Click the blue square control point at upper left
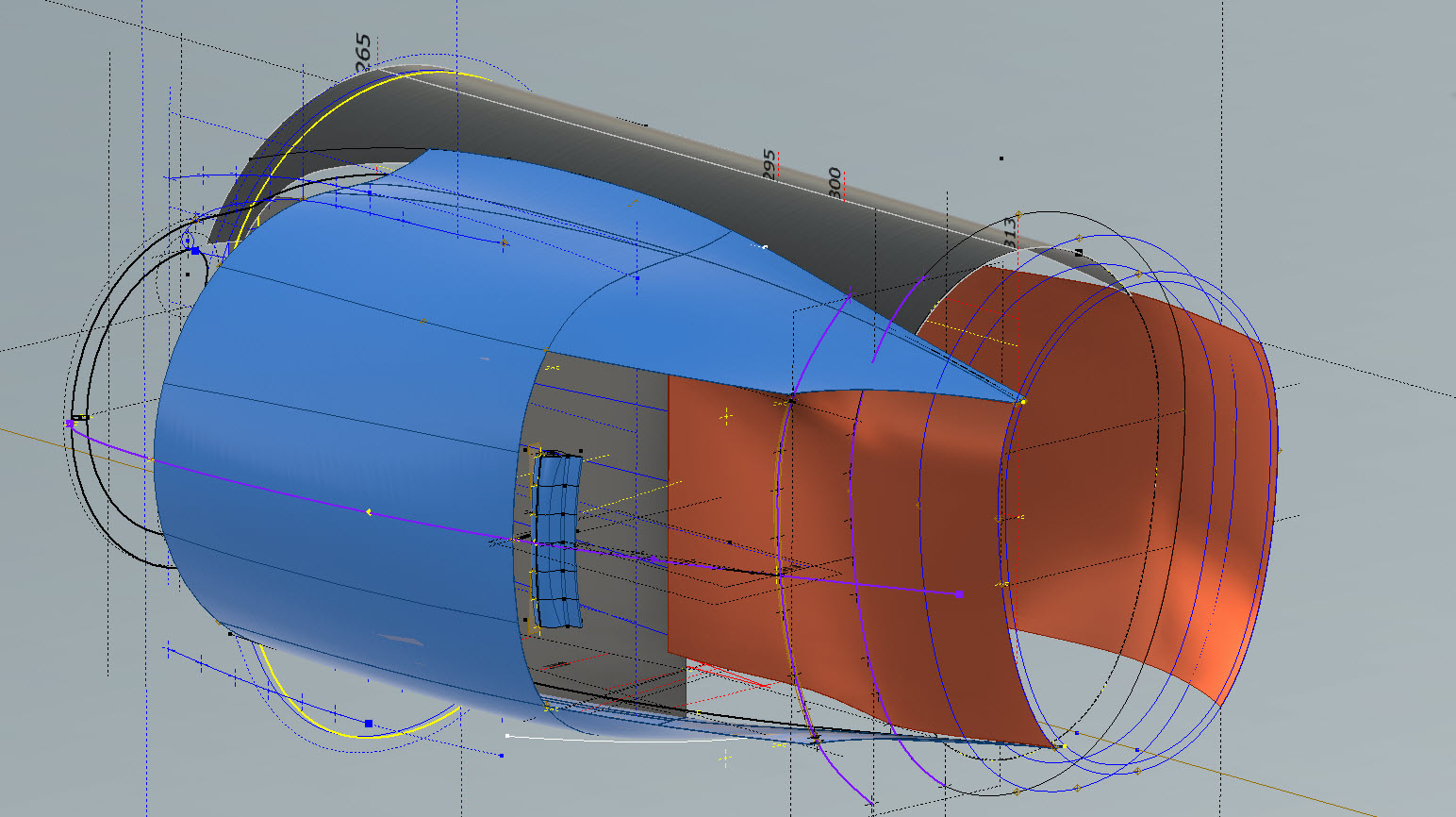This screenshot has height=817, width=1456. (x=195, y=251)
